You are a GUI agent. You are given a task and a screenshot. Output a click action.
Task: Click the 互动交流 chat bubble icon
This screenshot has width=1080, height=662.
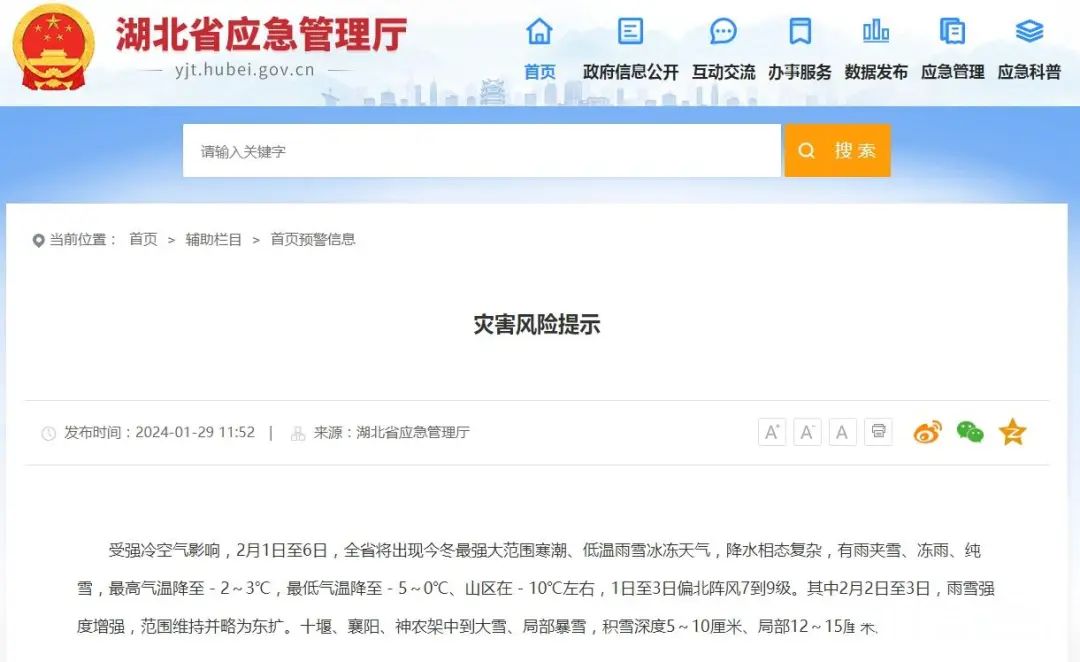pos(723,32)
